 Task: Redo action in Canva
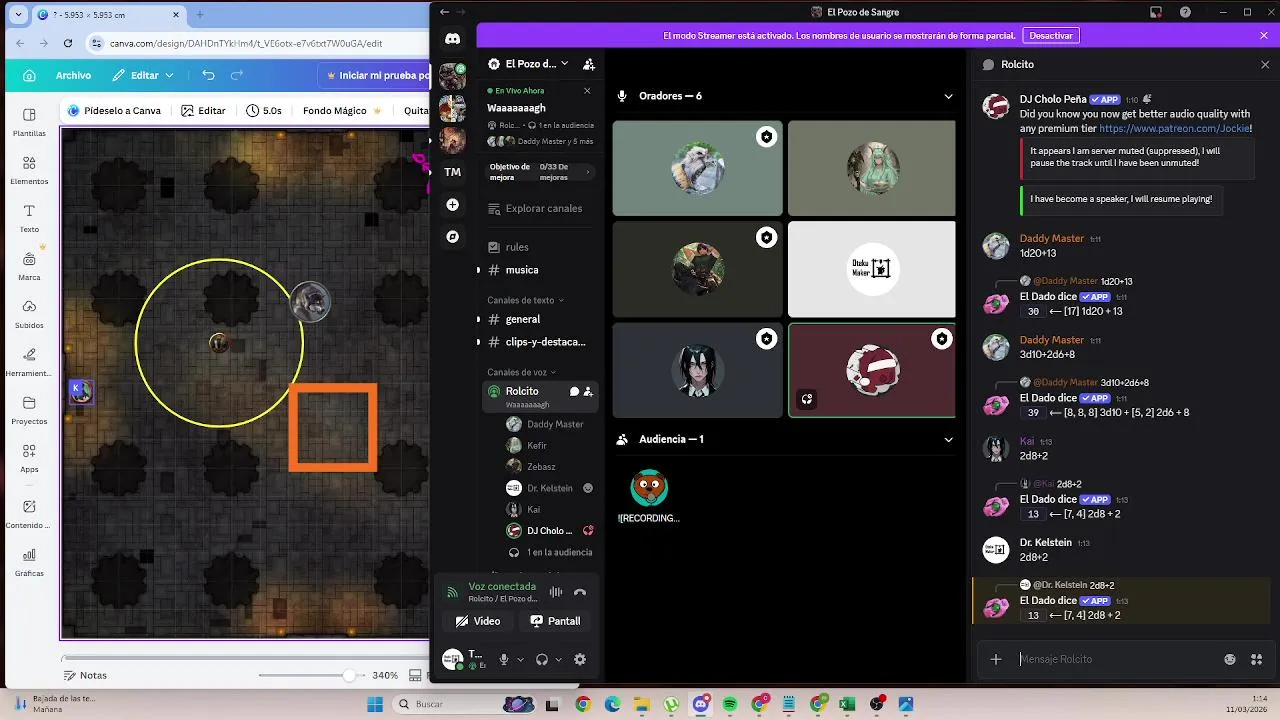pyautogui.click(x=237, y=75)
